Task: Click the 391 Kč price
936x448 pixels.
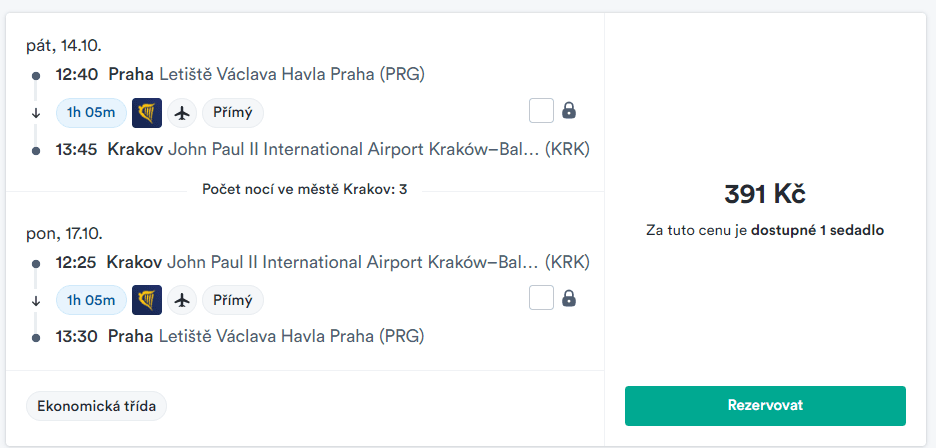Action: [765, 194]
